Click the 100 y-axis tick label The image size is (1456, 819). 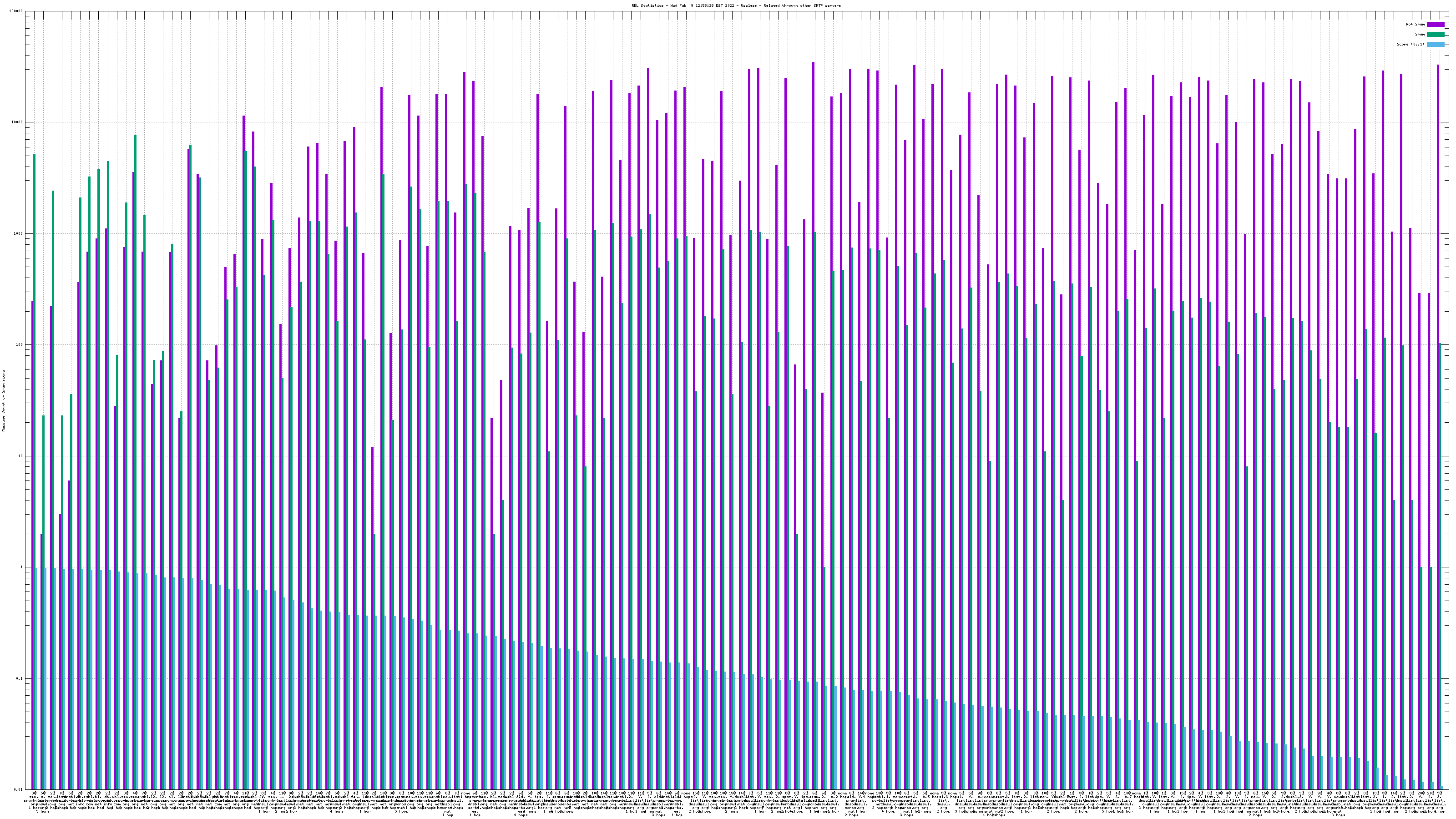20,345
